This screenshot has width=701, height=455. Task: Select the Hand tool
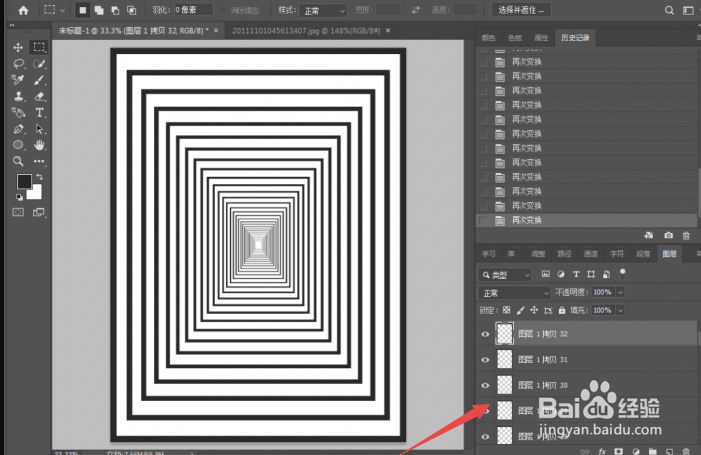(x=39, y=145)
